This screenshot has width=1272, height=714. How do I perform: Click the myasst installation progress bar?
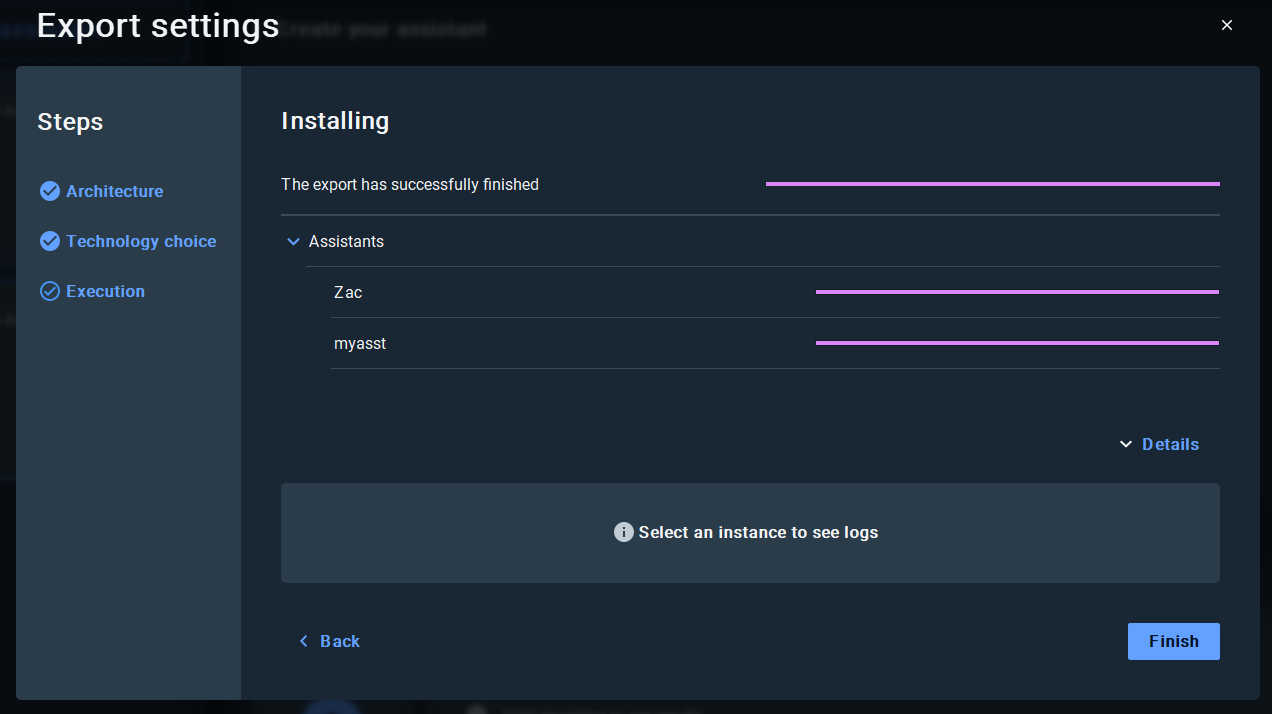tap(1017, 343)
